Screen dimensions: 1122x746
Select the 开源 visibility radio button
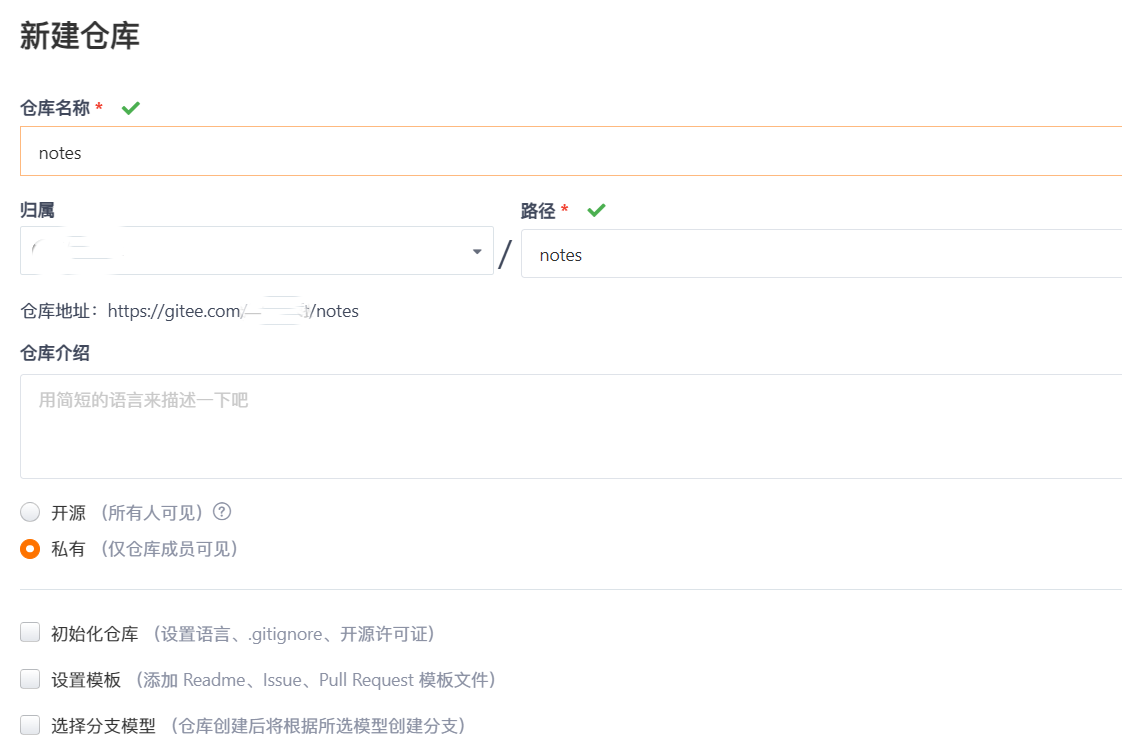[x=29, y=512]
